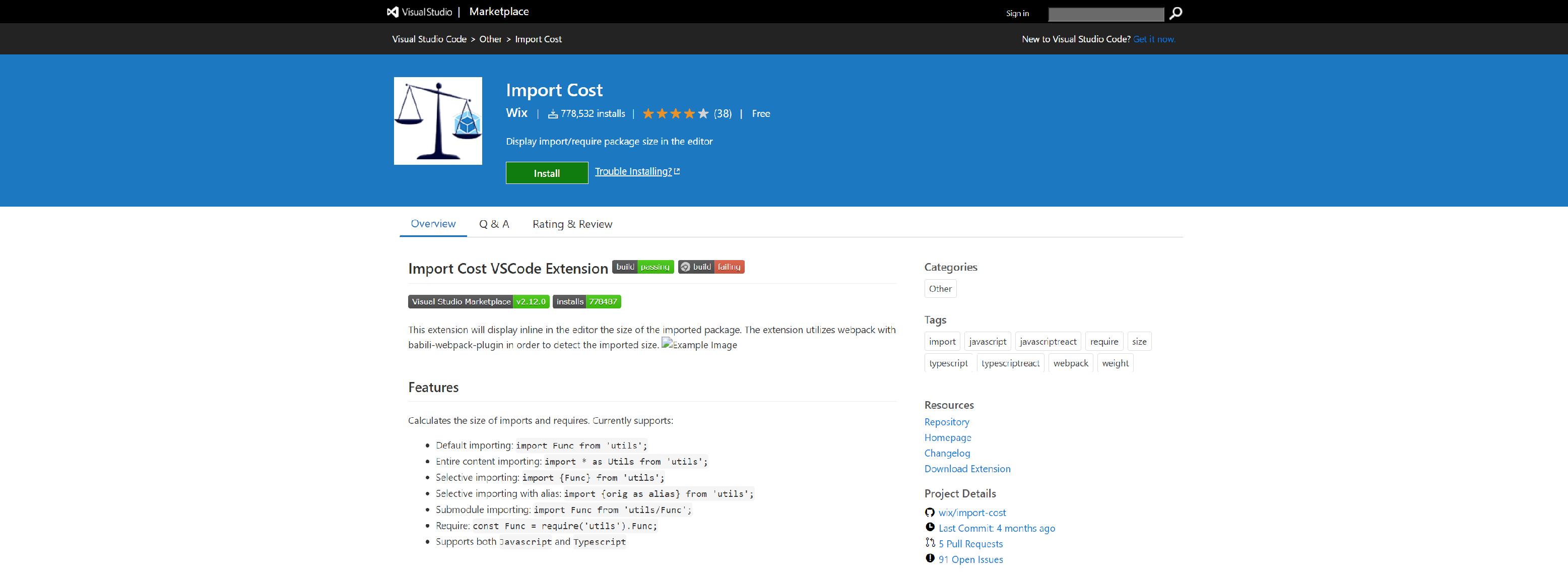Click the Get it now link

point(1154,39)
